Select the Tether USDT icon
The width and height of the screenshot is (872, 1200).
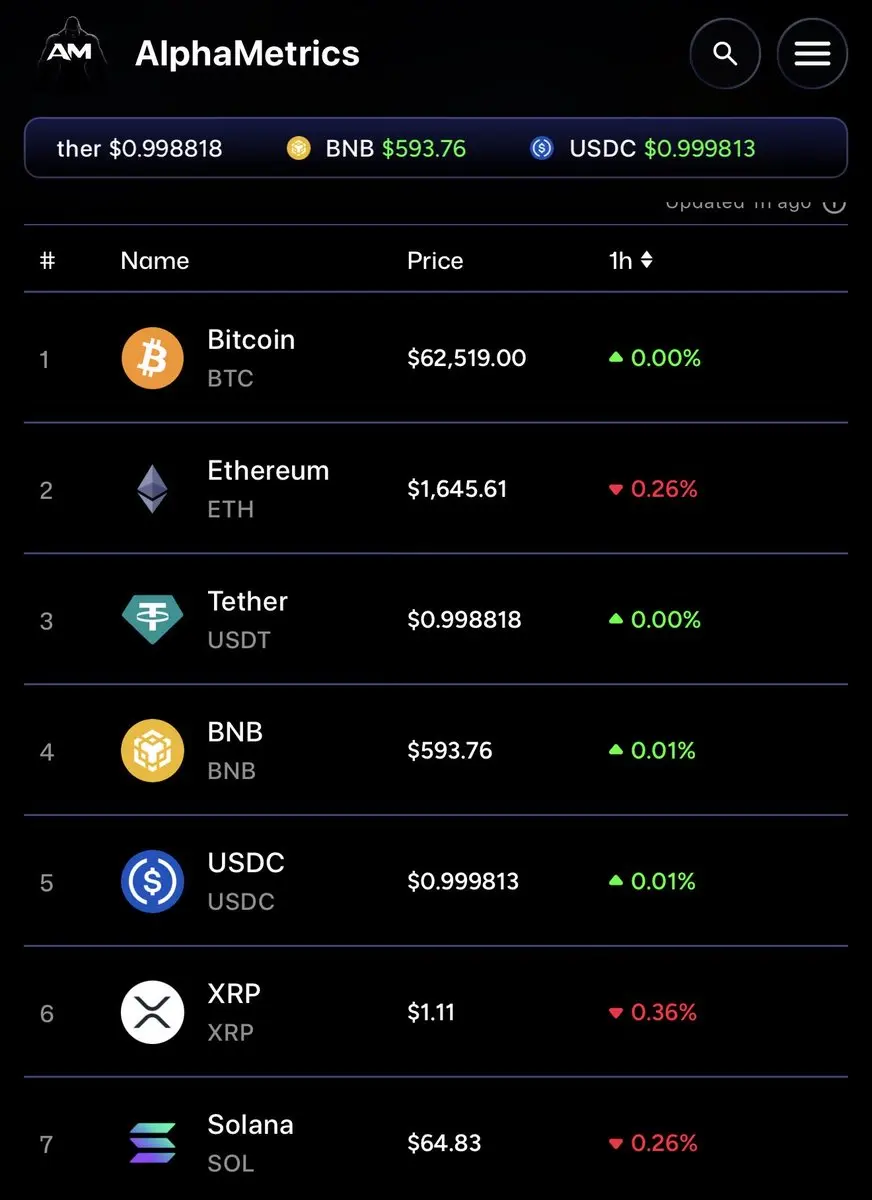click(x=153, y=620)
